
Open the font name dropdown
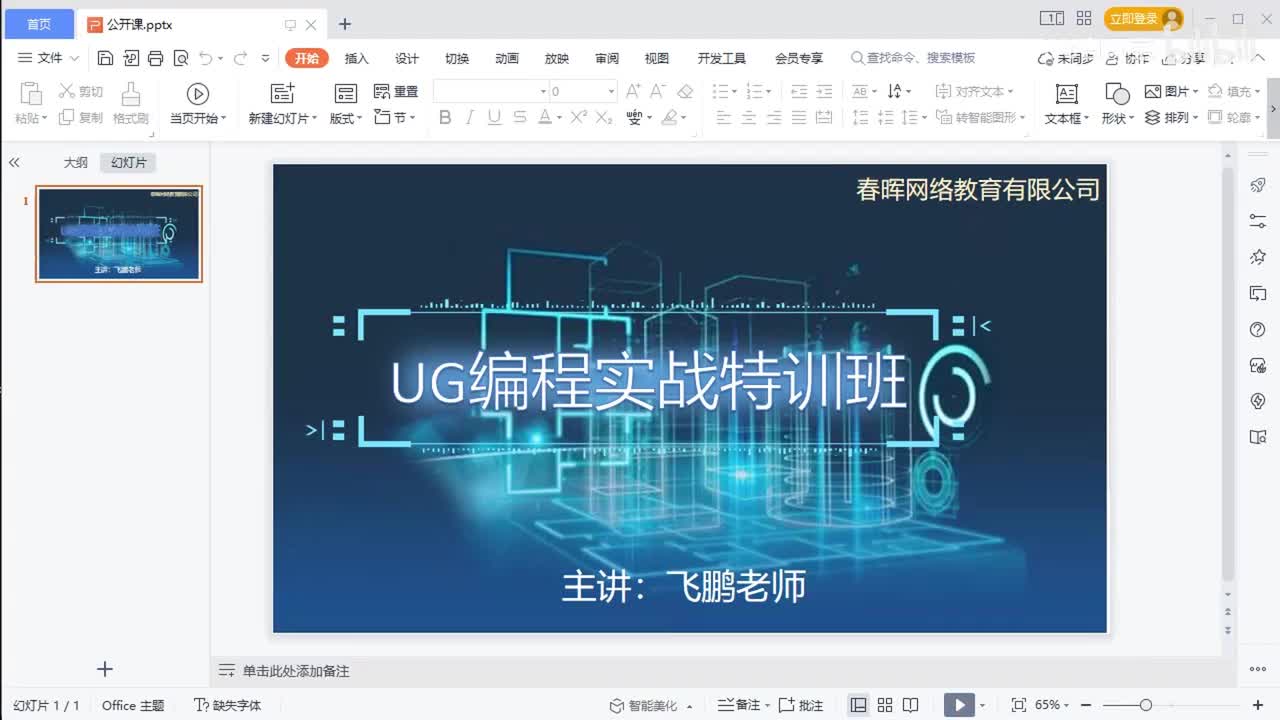[x=543, y=91]
